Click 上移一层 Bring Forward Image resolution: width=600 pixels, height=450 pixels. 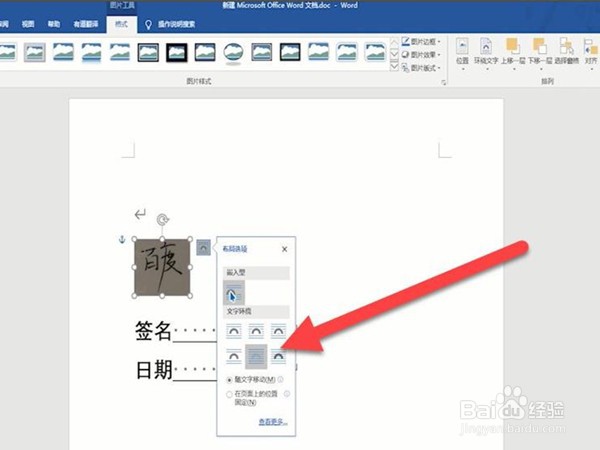click(x=513, y=54)
